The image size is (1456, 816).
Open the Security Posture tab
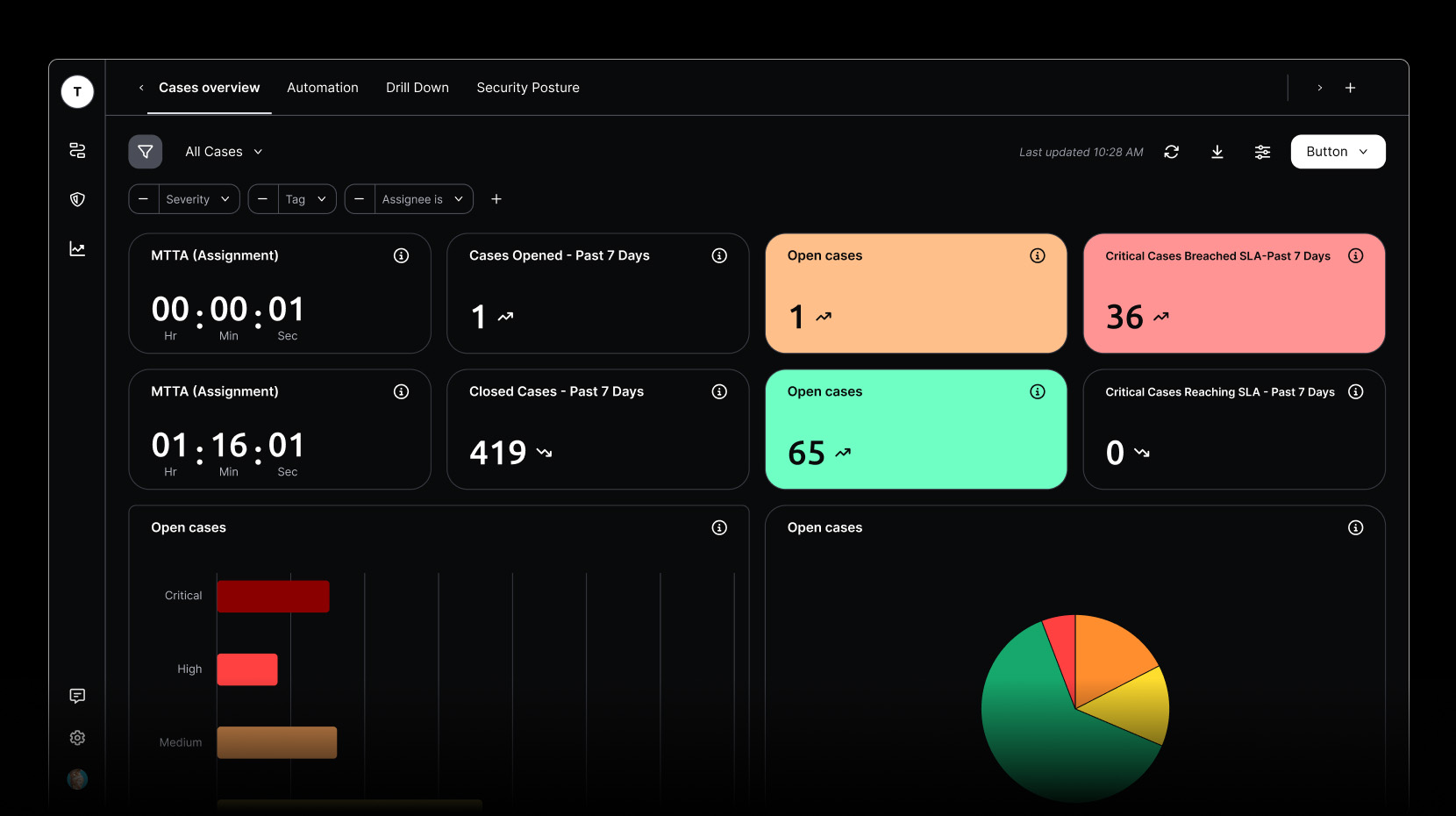coord(527,88)
